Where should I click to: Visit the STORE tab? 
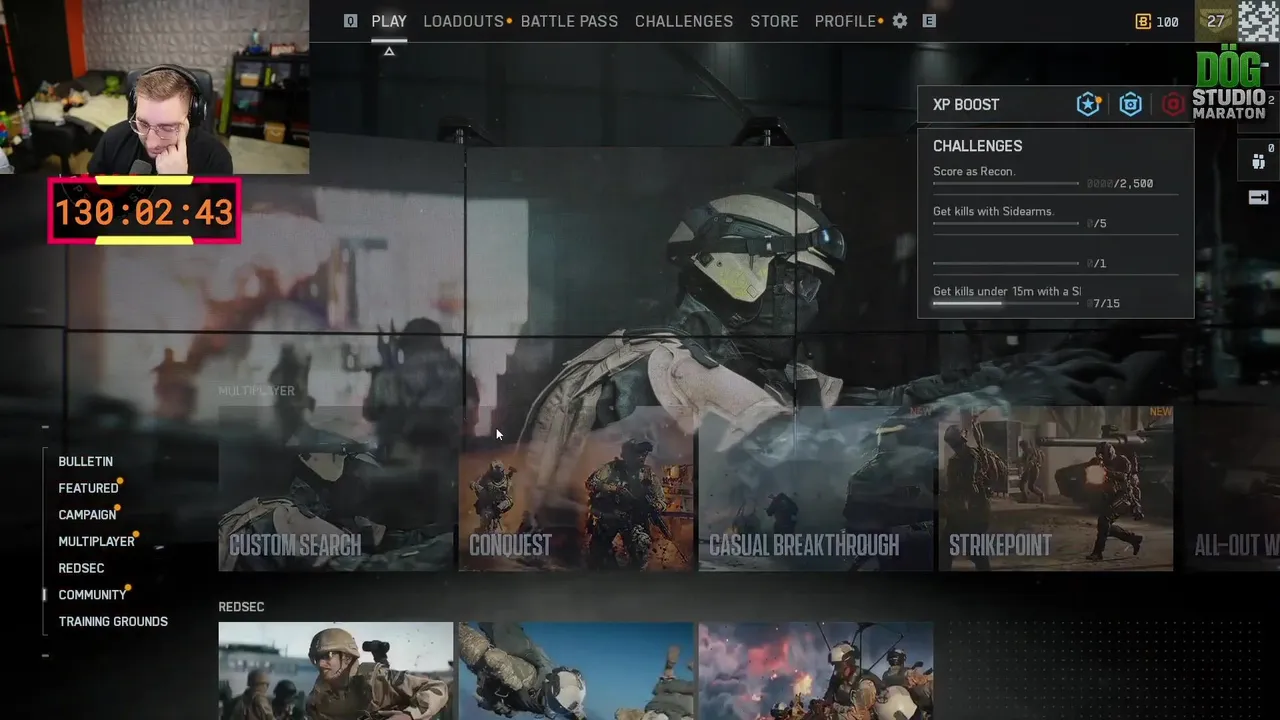[774, 21]
